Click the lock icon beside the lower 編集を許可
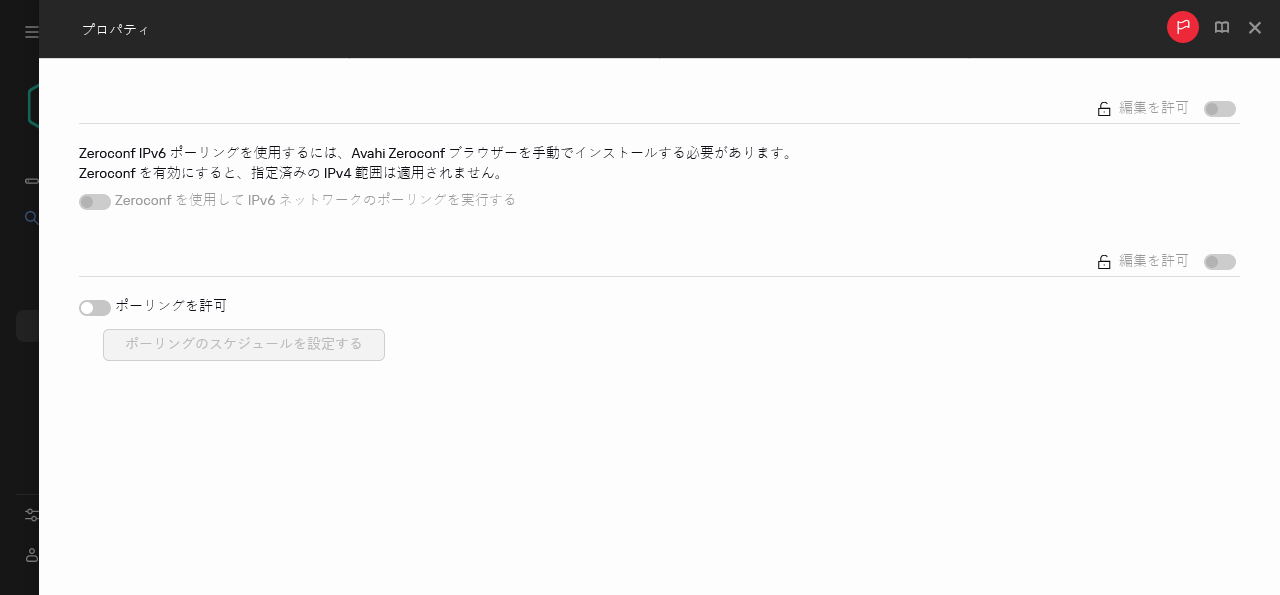 1104,261
